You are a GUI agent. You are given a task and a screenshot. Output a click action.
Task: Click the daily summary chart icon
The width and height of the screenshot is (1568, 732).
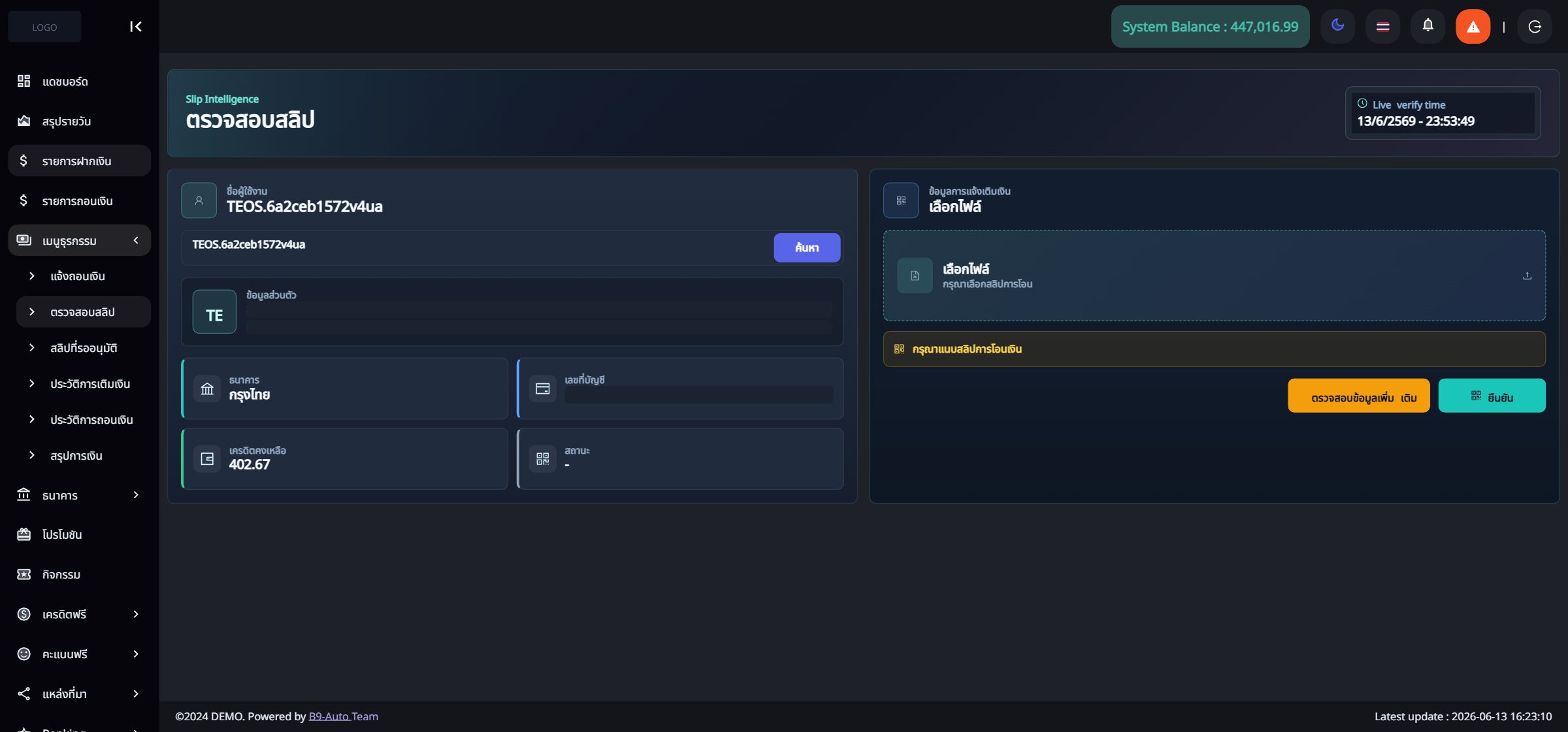(x=24, y=121)
